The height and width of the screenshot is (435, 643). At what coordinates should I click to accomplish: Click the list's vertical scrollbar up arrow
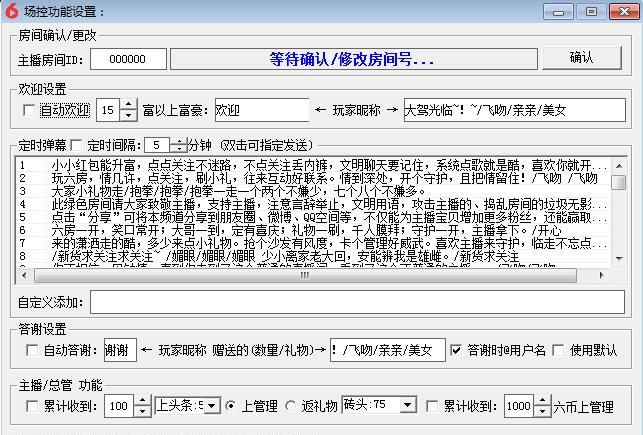point(619,166)
